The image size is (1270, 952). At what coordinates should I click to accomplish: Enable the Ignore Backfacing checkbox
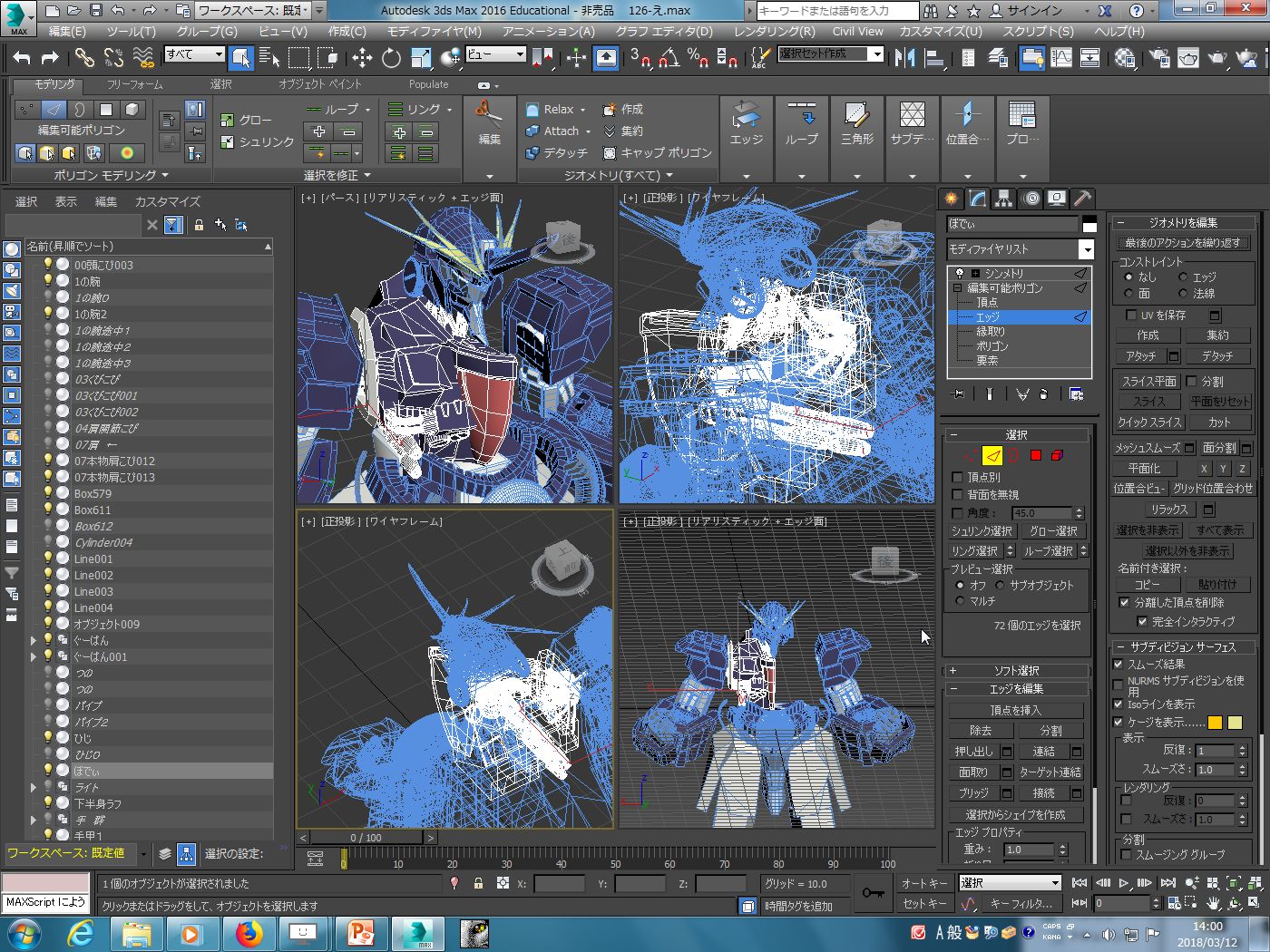tap(957, 494)
